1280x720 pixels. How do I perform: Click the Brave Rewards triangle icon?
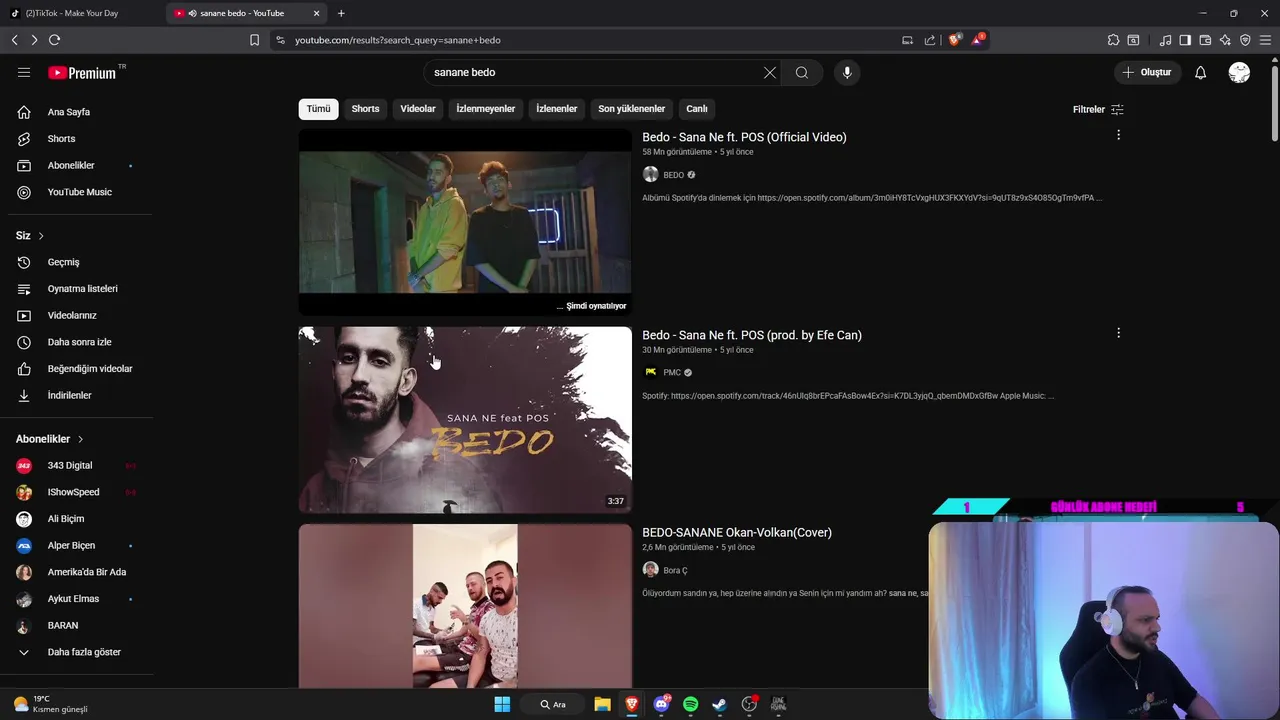pyautogui.click(x=978, y=40)
